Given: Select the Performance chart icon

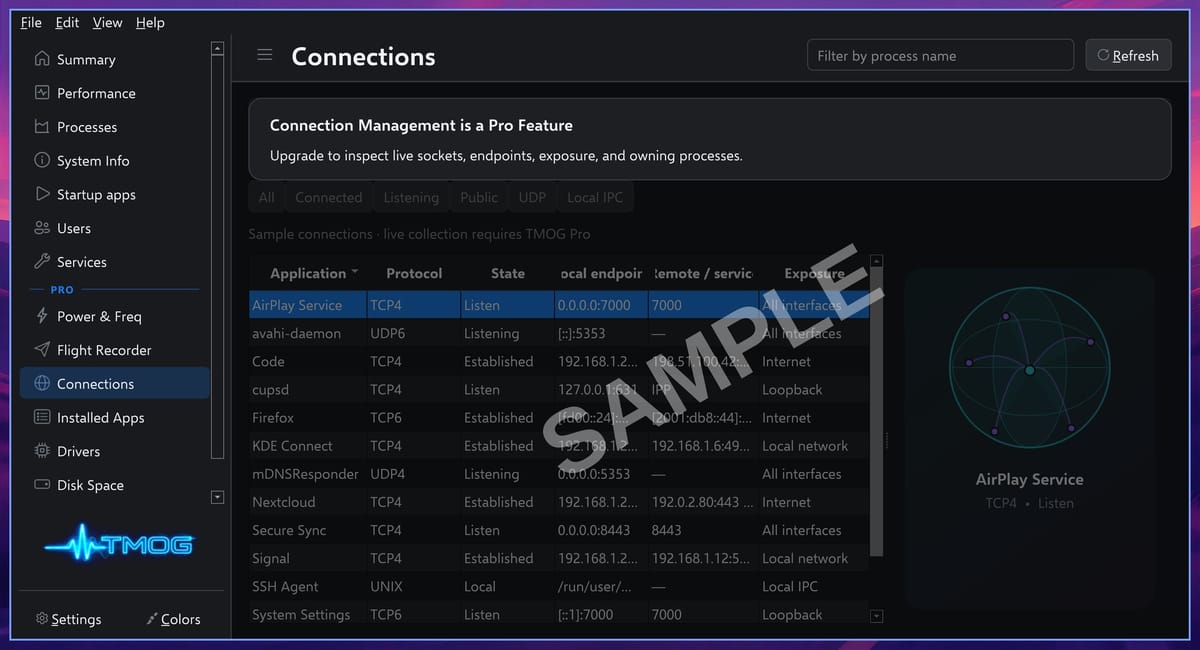Looking at the screenshot, I should pyautogui.click(x=42, y=93).
